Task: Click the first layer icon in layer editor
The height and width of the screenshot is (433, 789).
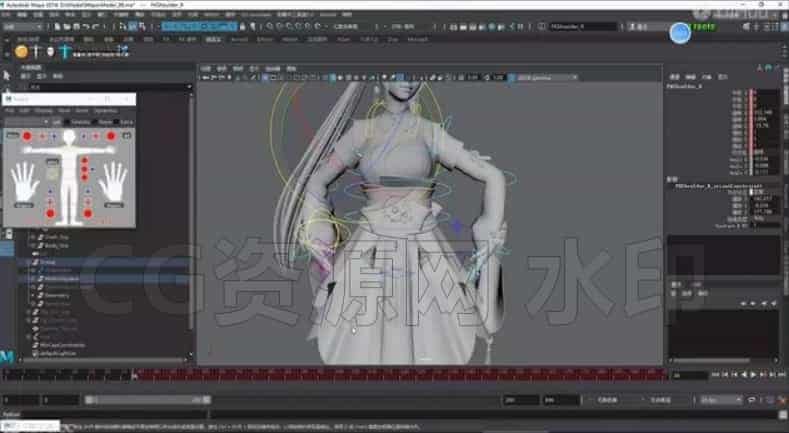Action: pos(743,303)
